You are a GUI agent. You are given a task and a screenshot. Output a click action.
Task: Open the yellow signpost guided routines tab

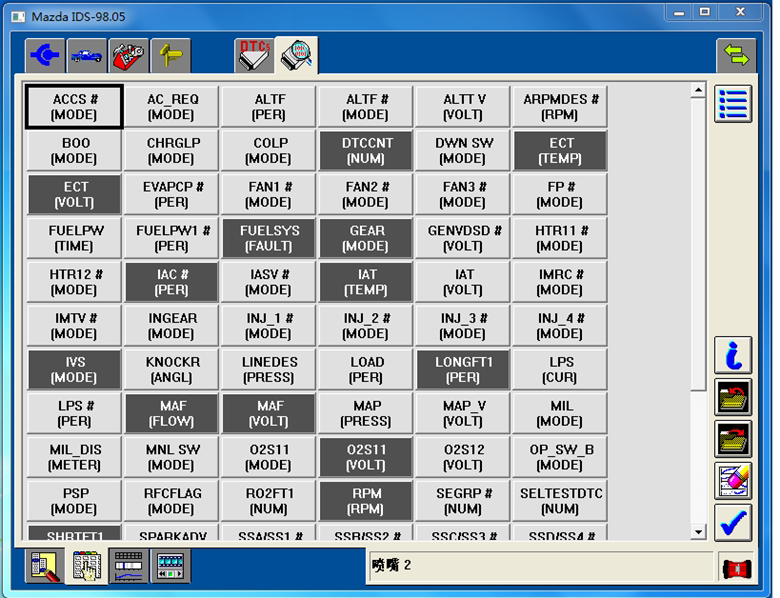point(171,55)
